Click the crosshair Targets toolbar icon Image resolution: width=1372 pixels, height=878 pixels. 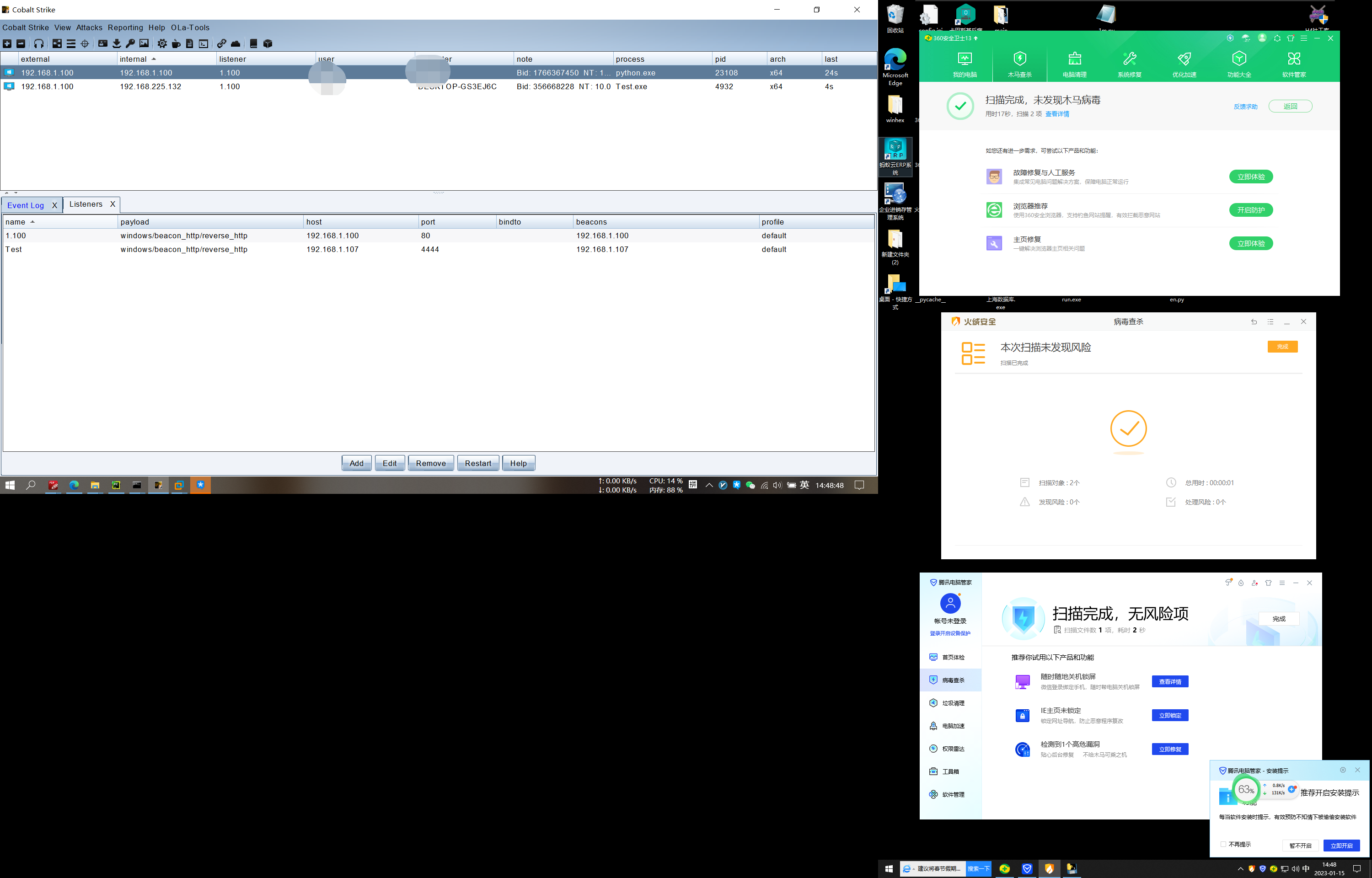(85, 43)
